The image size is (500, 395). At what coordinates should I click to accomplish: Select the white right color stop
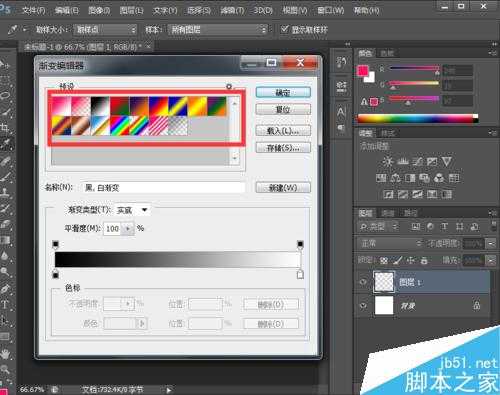(x=300, y=274)
